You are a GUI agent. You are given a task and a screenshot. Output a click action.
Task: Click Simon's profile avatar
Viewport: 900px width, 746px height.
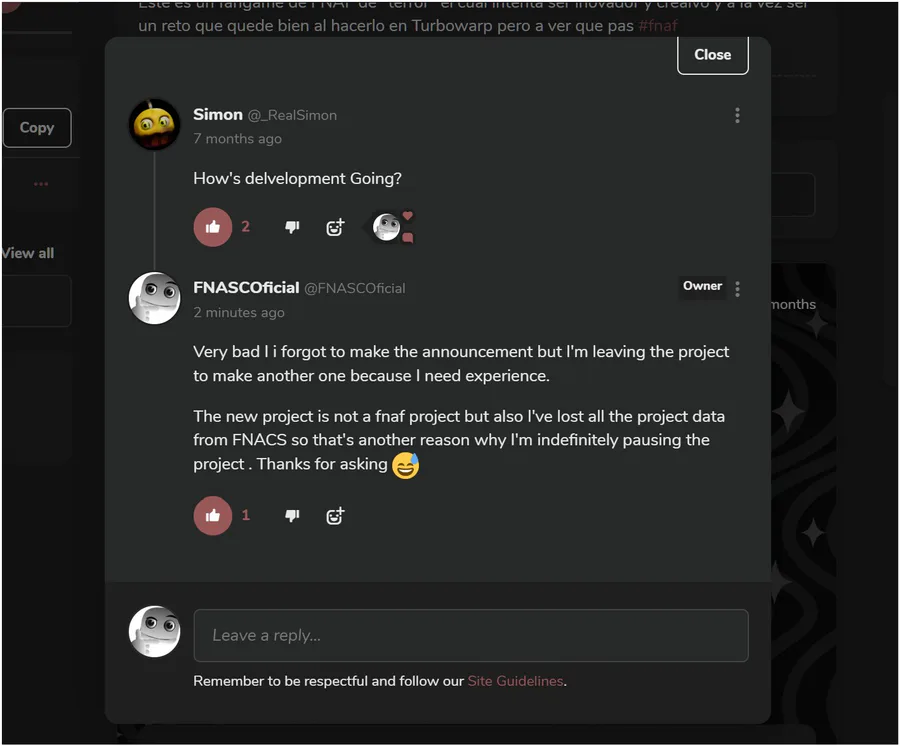tap(155, 125)
